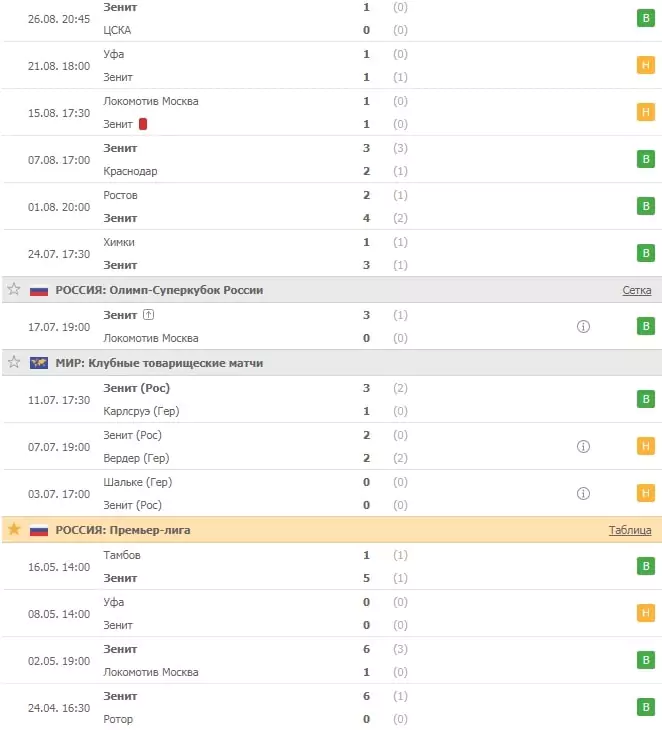Screen dimensions: 662x730
Task: Click advancing arrow icon beside Зенит in Суперкубок
Action: pyautogui.click(x=148, y=315)
